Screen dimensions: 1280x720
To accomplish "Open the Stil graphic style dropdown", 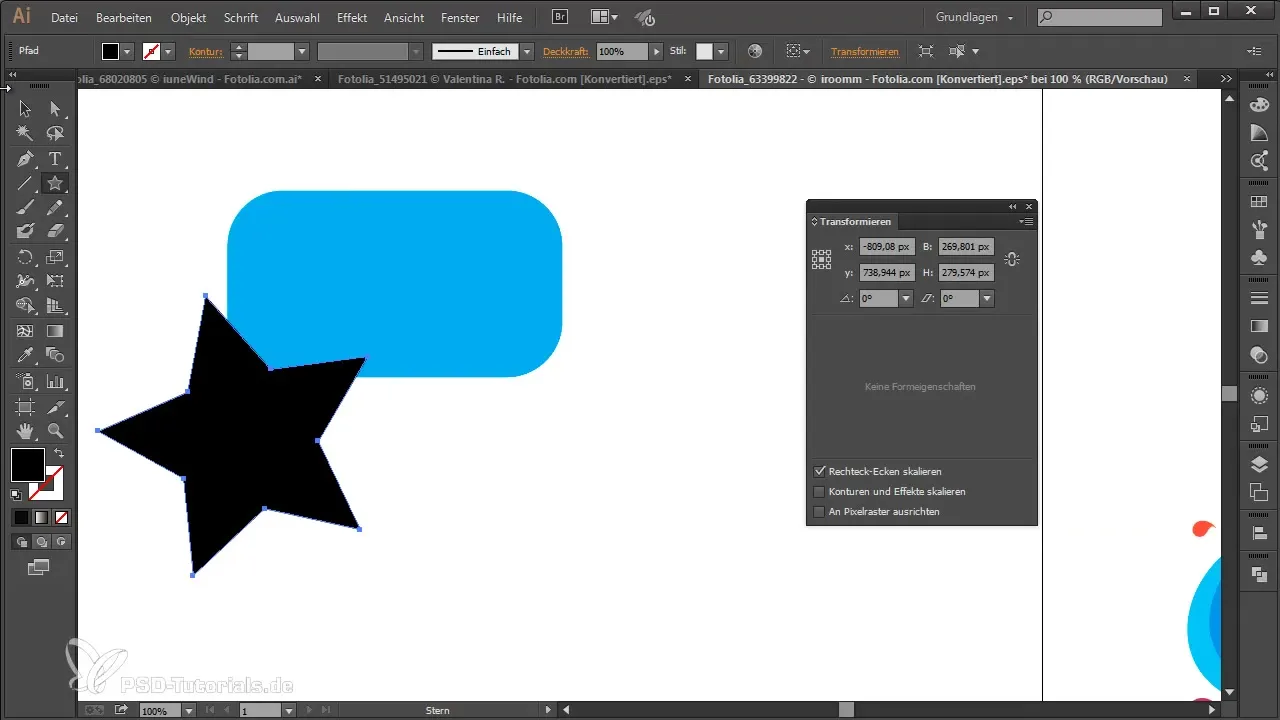I will click(722, 51).
